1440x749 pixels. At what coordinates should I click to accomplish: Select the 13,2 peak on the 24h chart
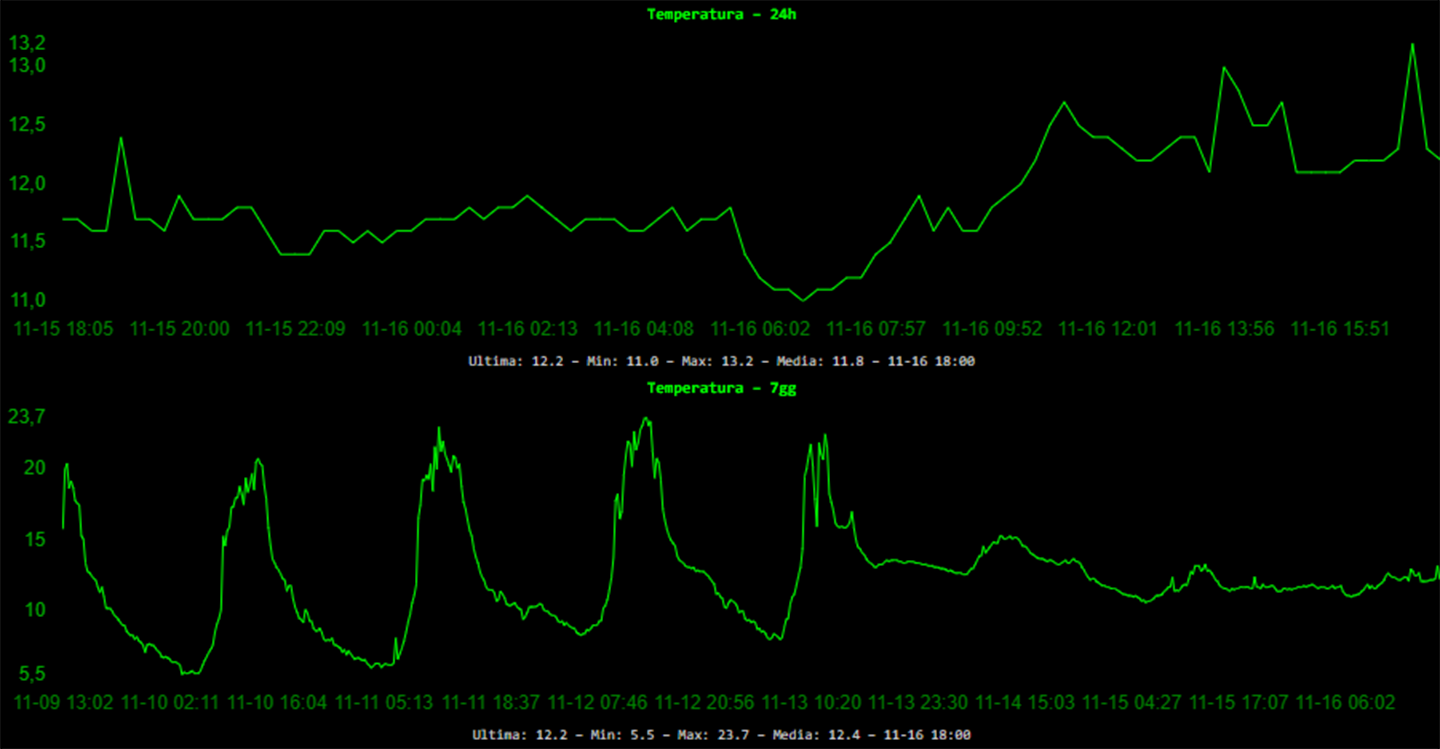click(x=1412, y=45)
